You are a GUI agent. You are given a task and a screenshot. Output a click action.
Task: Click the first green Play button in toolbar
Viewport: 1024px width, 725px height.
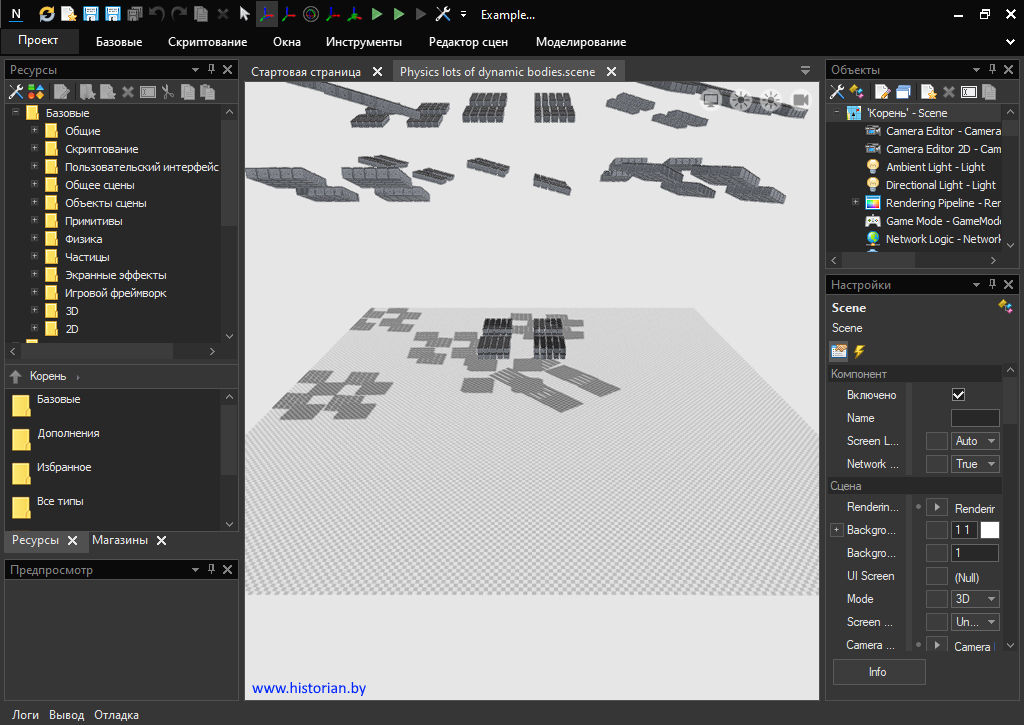coord(377,14)
